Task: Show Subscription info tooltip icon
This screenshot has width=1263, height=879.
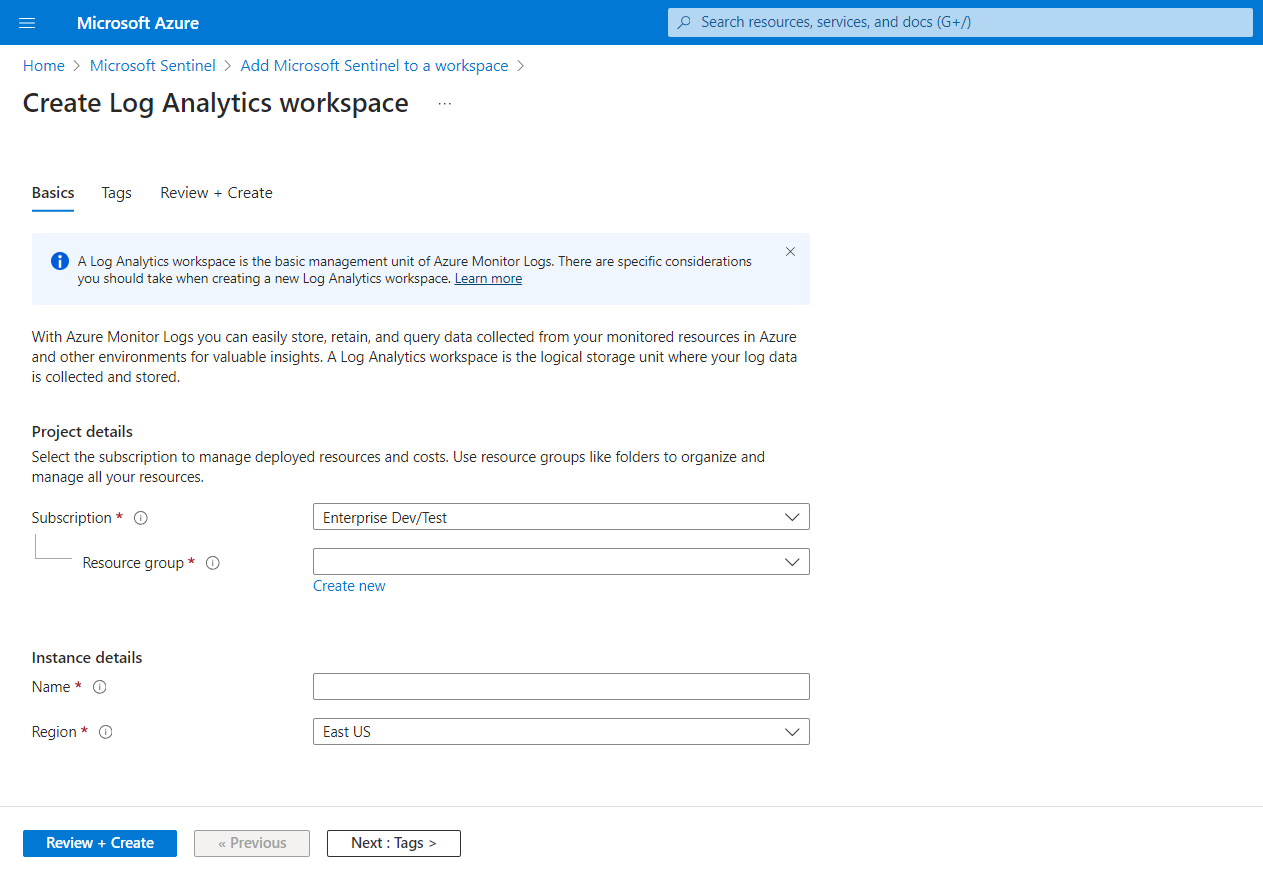Action: tap(141, 518)
